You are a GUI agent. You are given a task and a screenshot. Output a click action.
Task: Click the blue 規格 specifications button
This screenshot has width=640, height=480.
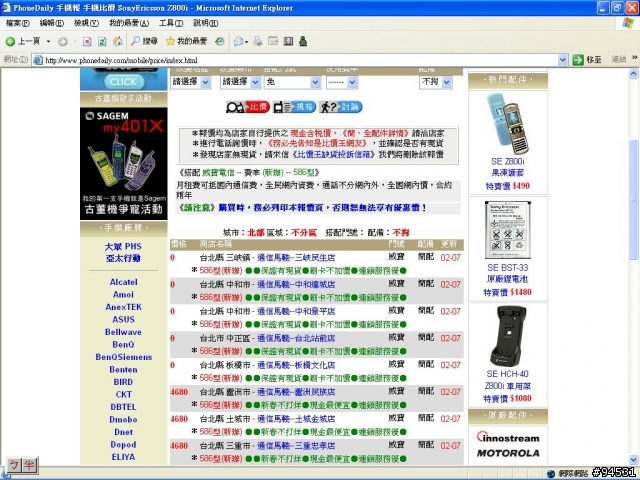coord(294,107)
